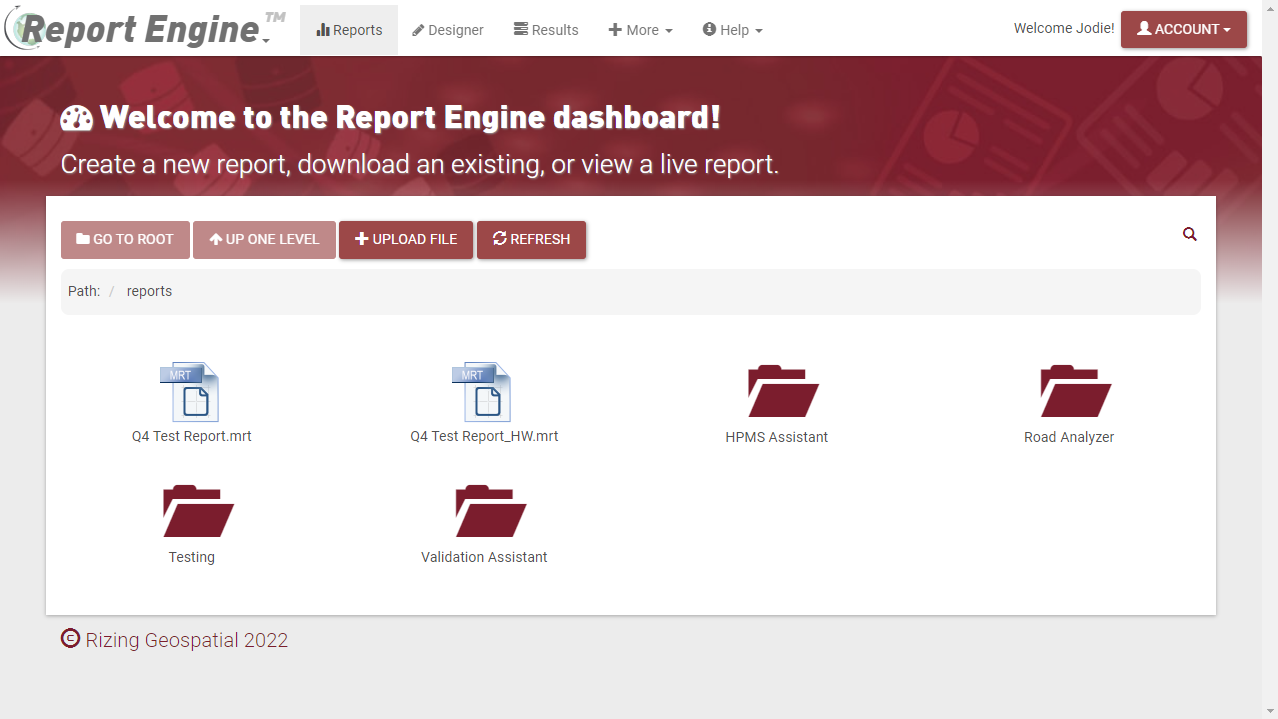1278x719 pixels.
Task: Click the search magnifier icon
Action: tap(1190, 234)
